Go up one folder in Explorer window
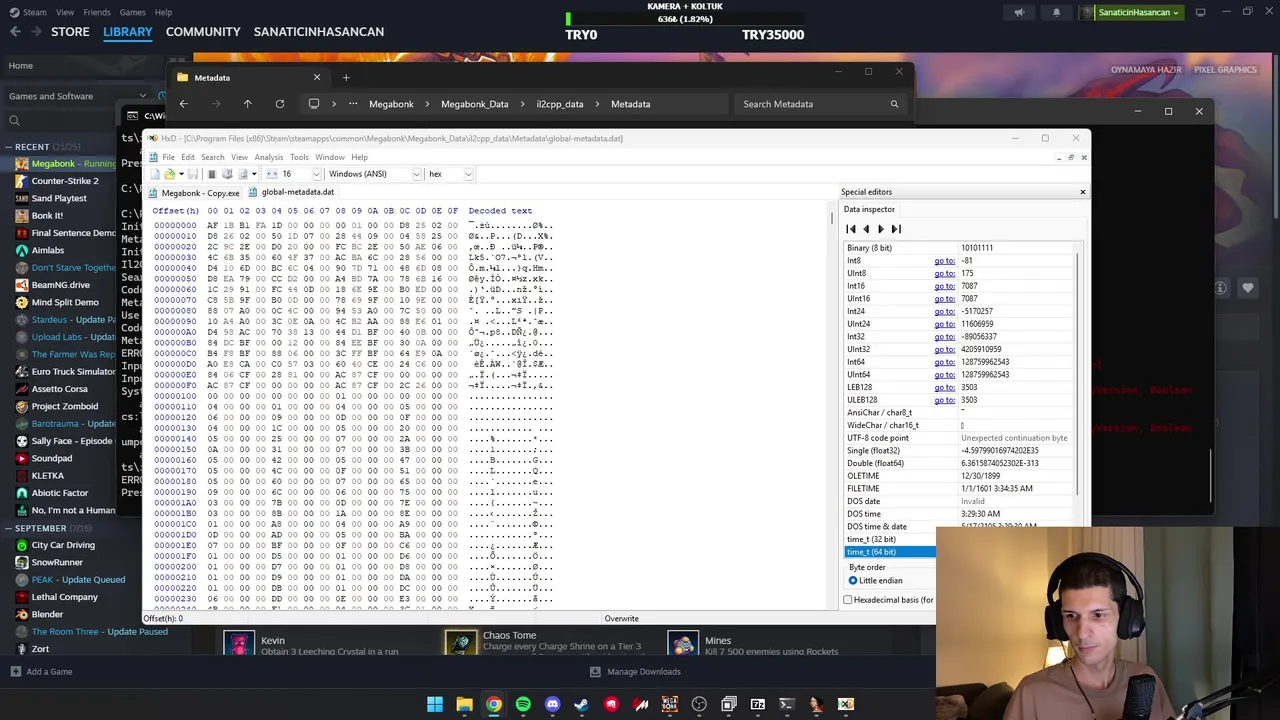Screen dimensions: 1280x720 pyautogui.click(x=247, y=104)
